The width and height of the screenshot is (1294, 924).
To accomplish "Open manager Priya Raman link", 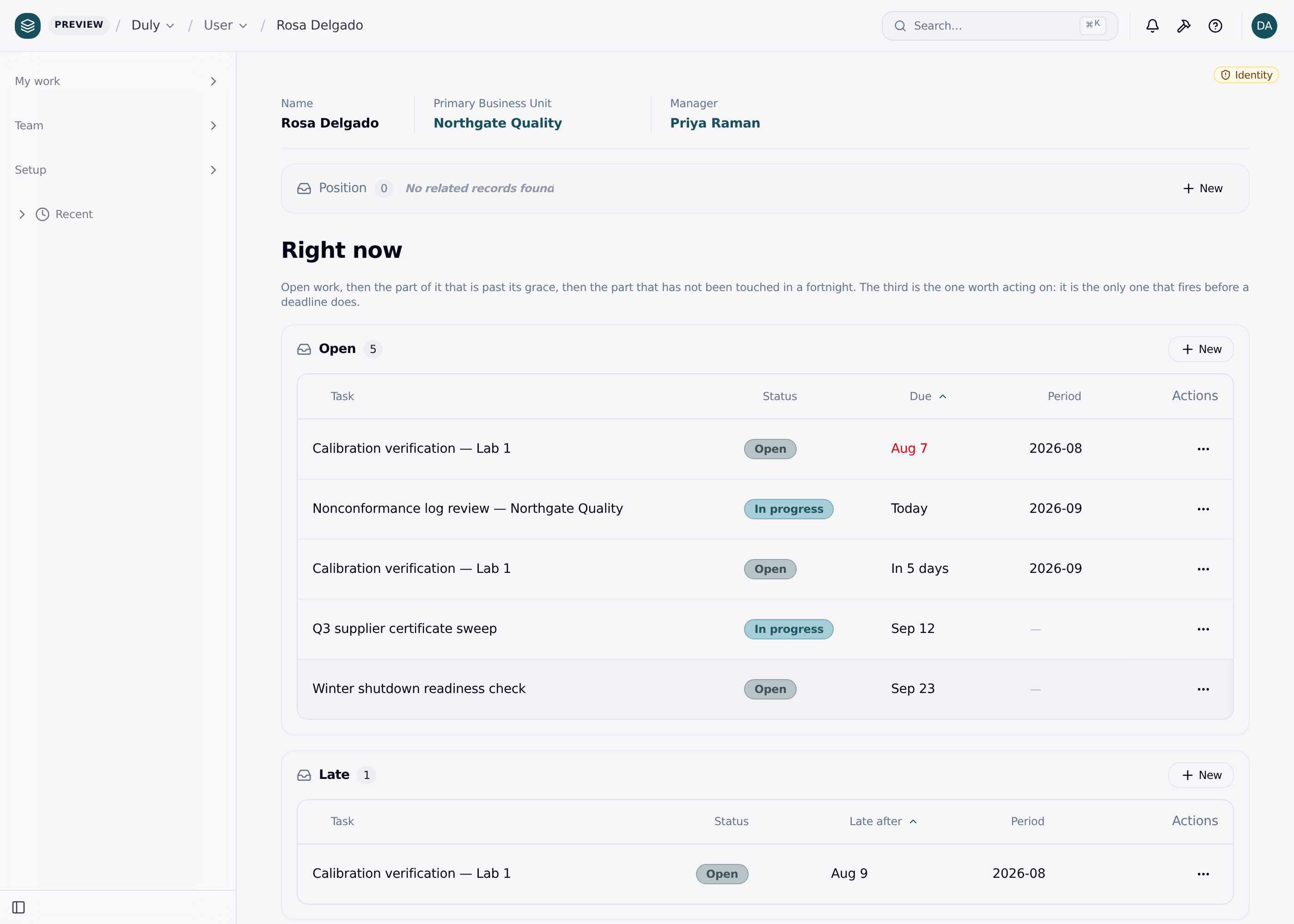I will [x=715, y=123].
